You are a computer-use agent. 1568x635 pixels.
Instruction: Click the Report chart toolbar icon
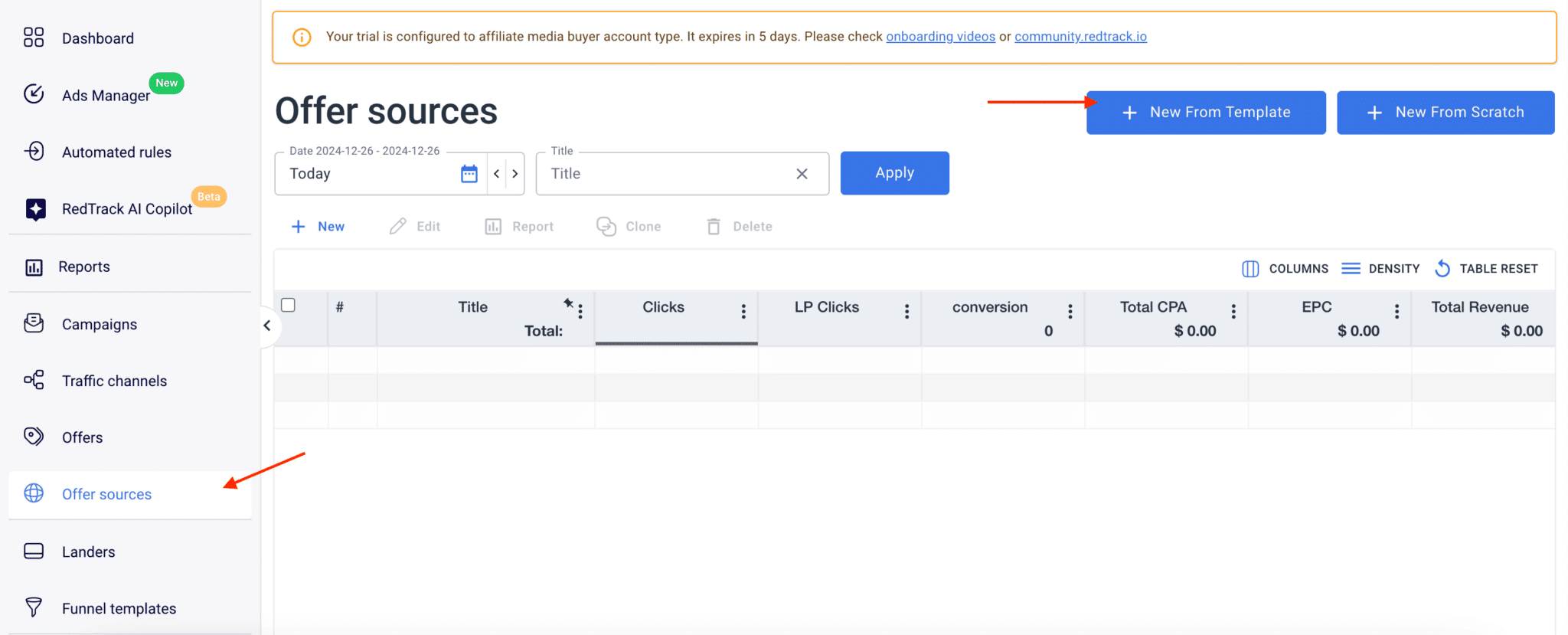coord(493,227)
